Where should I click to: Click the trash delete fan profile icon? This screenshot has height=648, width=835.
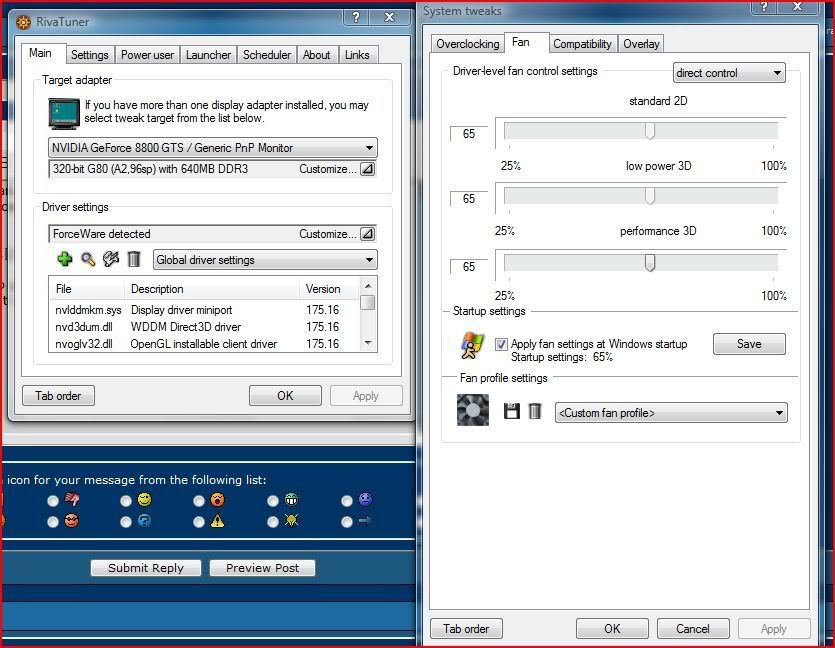coord(535,411)
